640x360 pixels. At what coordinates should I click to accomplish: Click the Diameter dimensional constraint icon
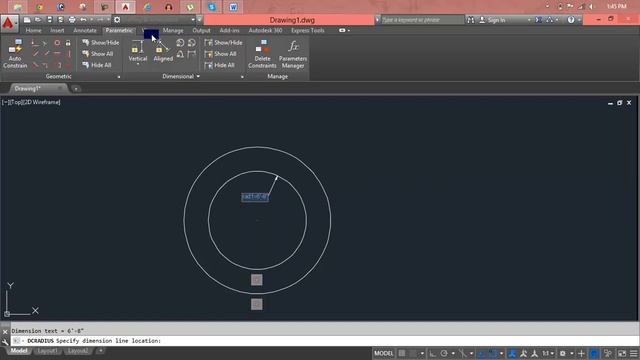(191, 43)
